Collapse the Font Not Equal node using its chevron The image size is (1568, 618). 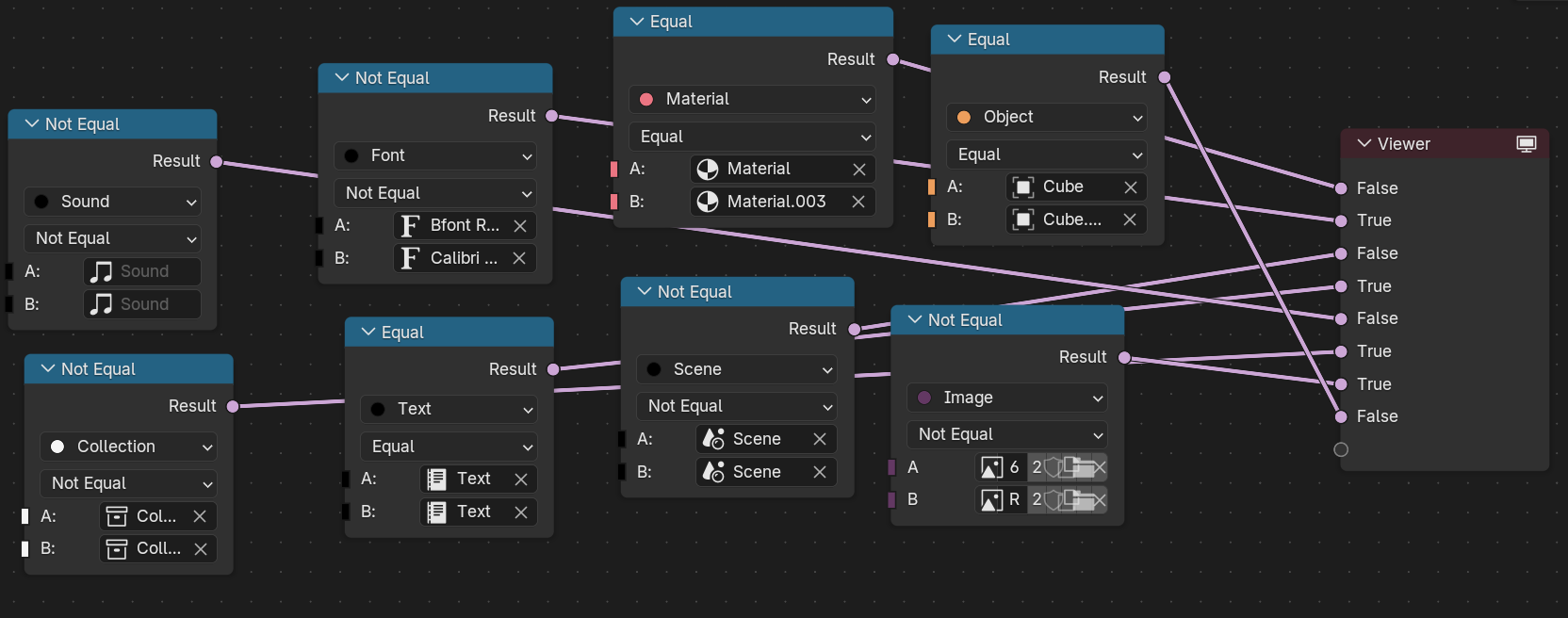342,77
